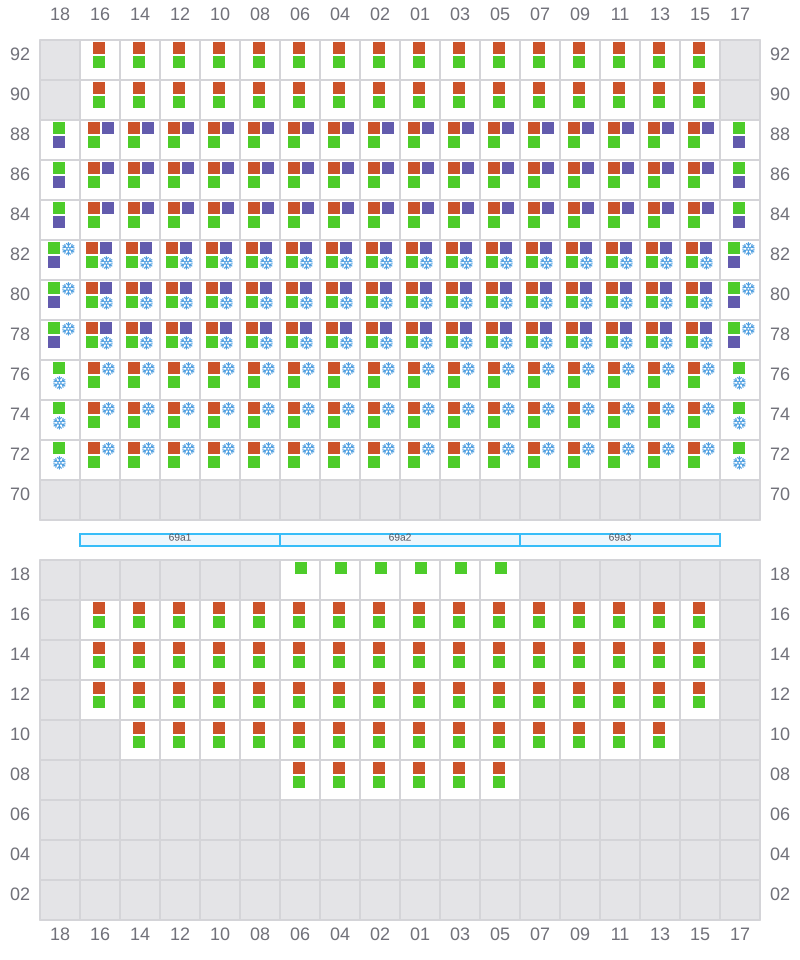Click the empty grey cell at tier 92, row 18

coord(60,60)
